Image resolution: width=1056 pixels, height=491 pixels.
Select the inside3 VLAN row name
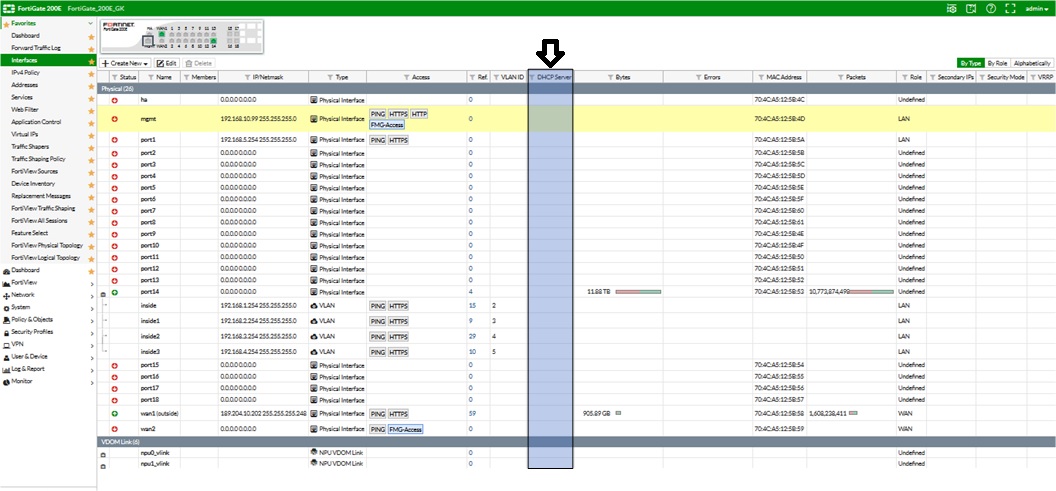pyautogui.click(x=150, y=352)
